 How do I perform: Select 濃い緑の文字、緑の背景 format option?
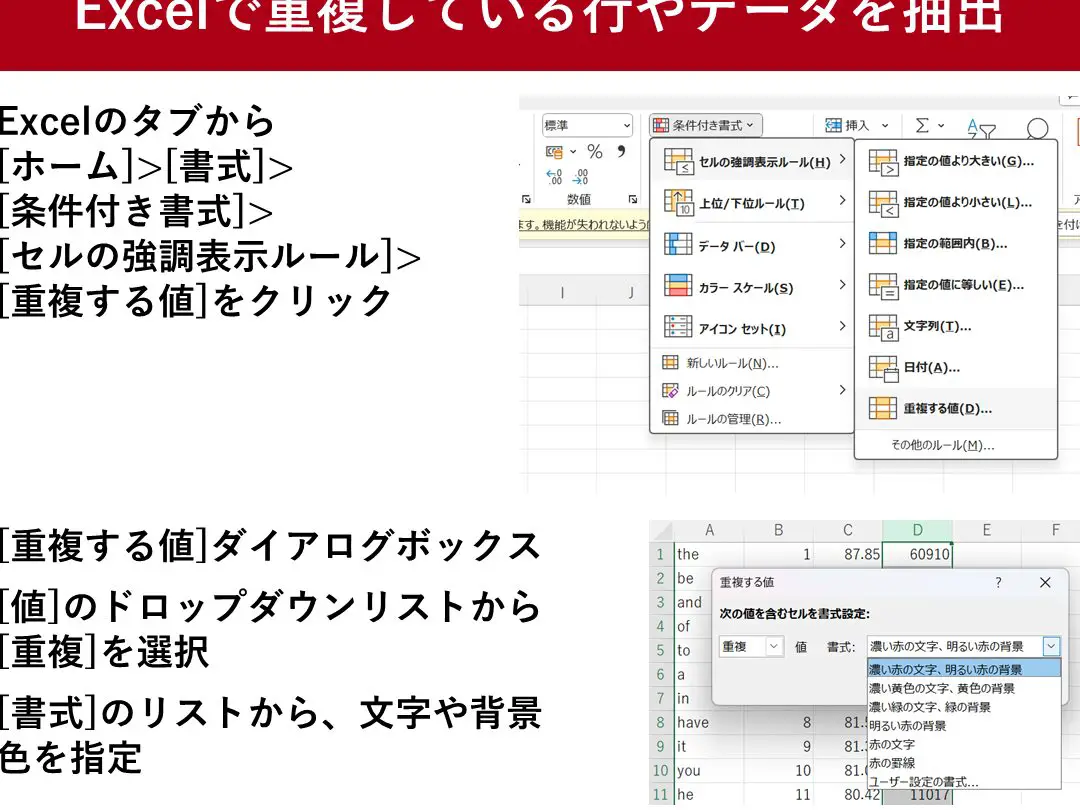click(930, 707)
